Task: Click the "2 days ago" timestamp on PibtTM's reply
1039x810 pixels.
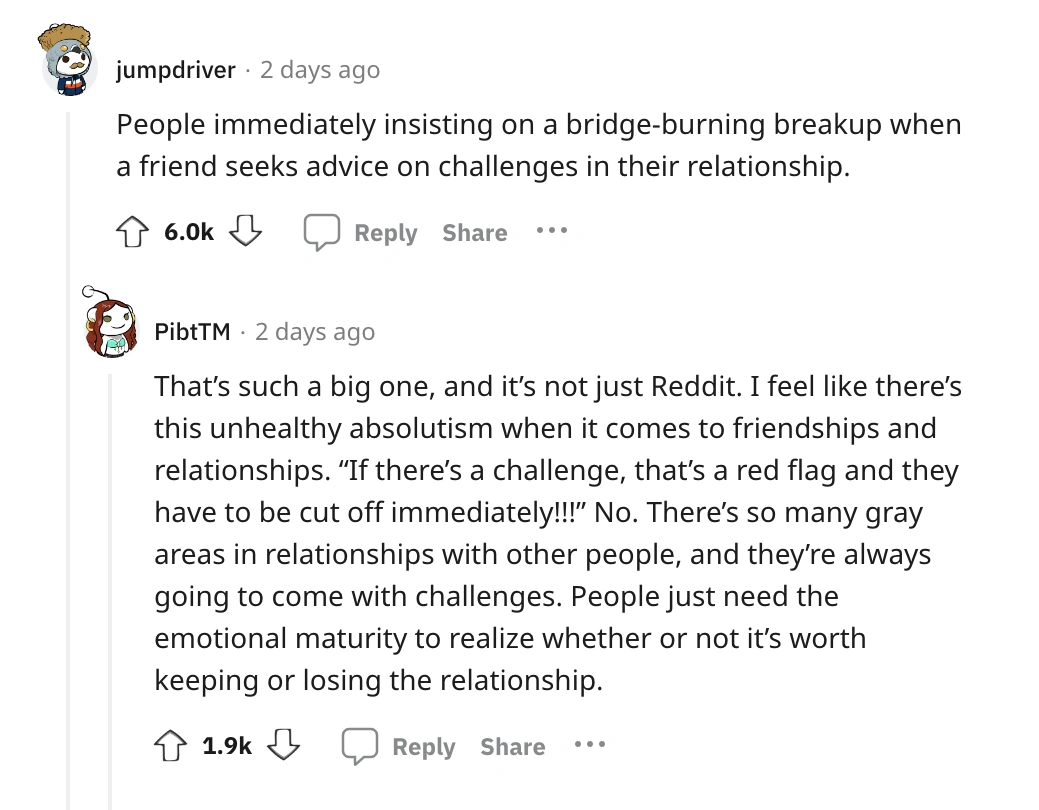Action: pyautogui.click(x=315, y=332)
